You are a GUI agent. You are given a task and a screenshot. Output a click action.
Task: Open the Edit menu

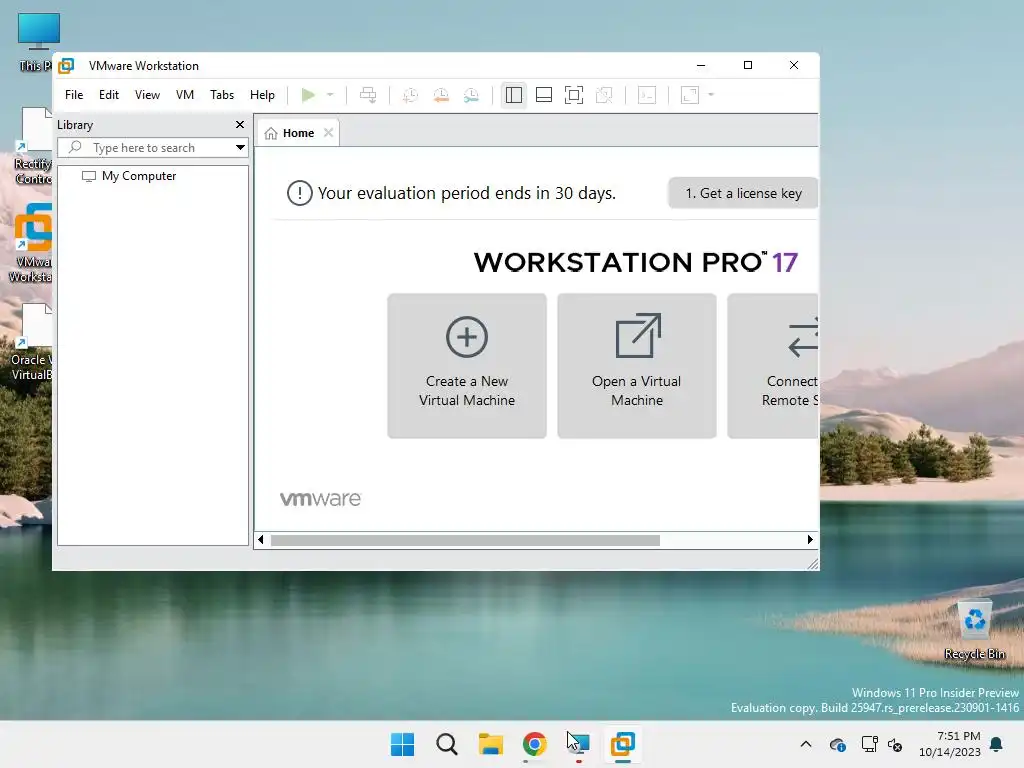[108, 95]
